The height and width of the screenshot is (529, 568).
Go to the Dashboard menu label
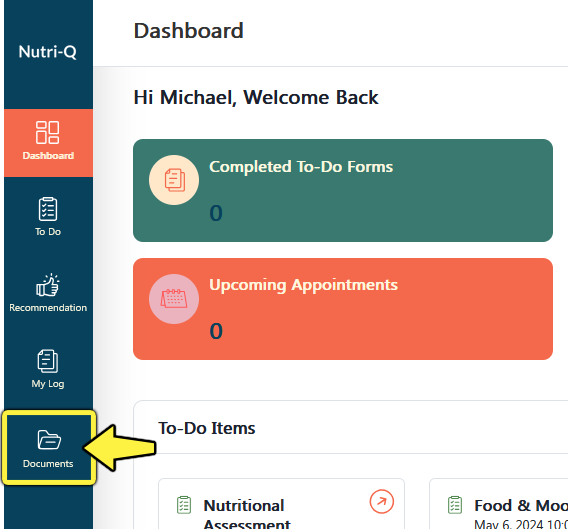(x=48, y=155)
